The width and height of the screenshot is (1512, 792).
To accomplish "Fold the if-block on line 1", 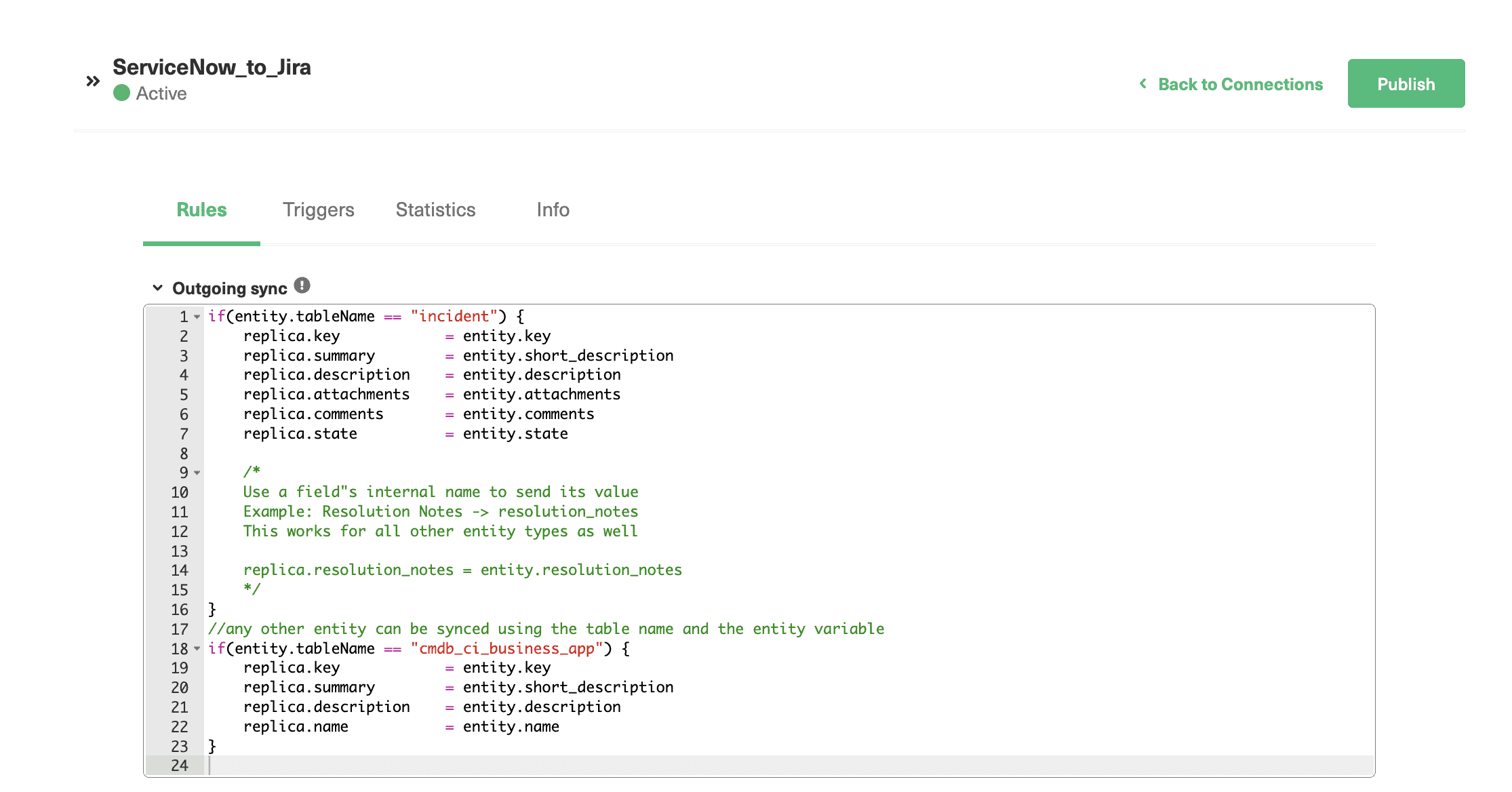I will pos(196,316).
